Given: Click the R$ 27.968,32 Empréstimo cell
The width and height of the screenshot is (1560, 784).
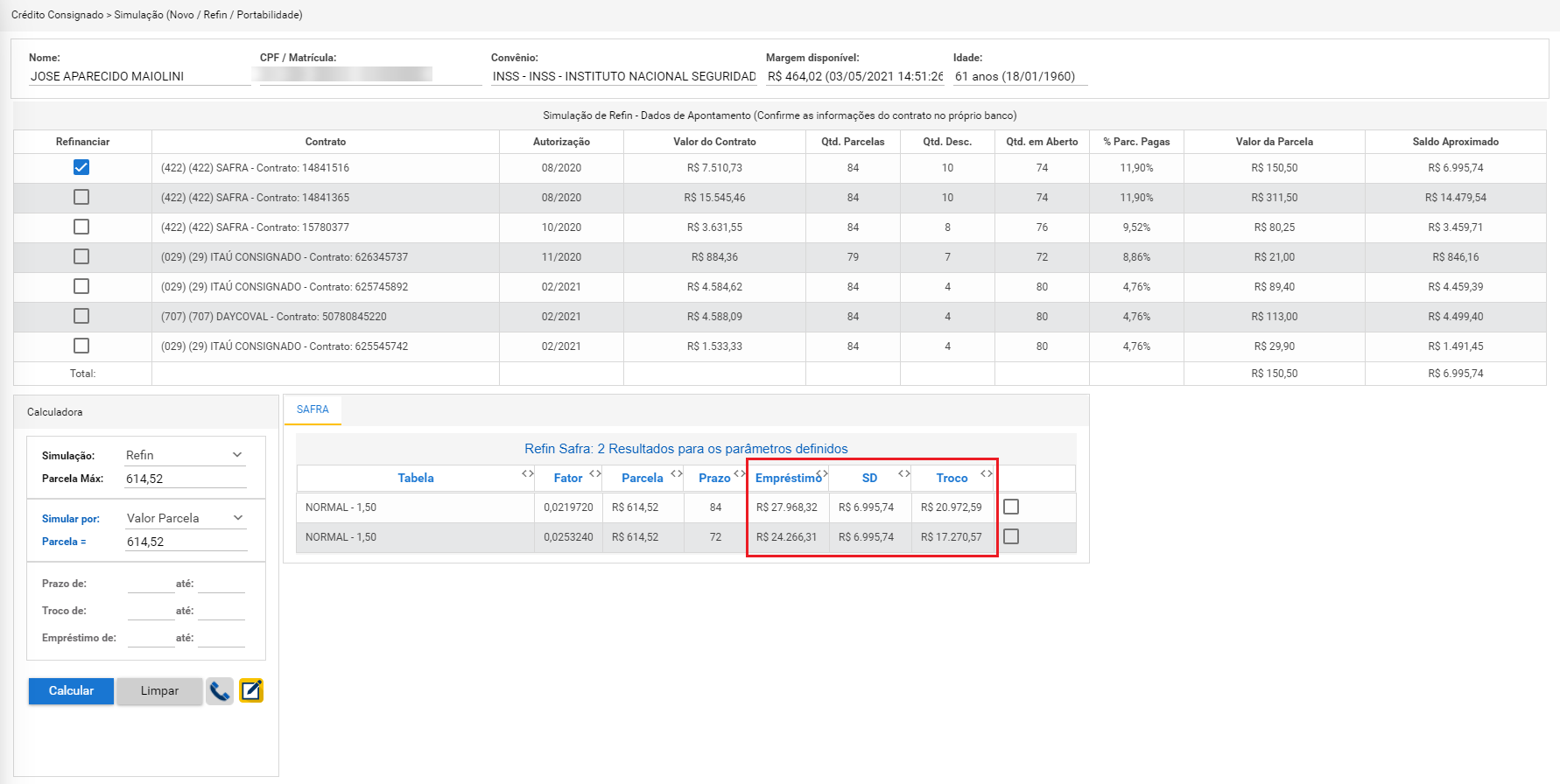Looking at the screenshot, I should (x=787, y=507).
